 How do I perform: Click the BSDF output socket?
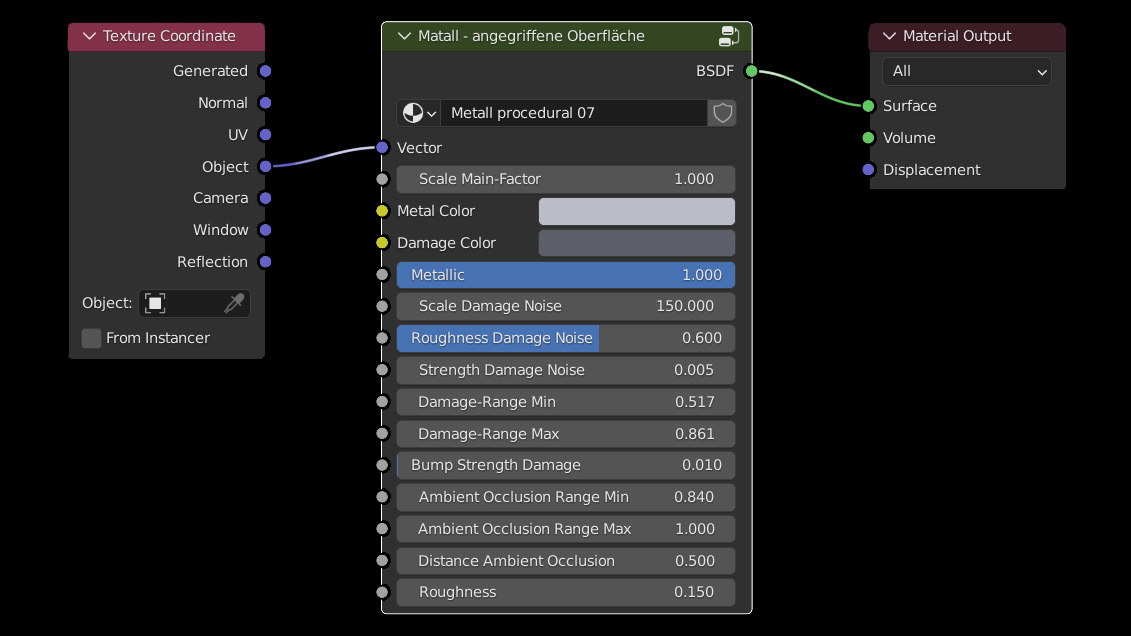pos(751,71)
